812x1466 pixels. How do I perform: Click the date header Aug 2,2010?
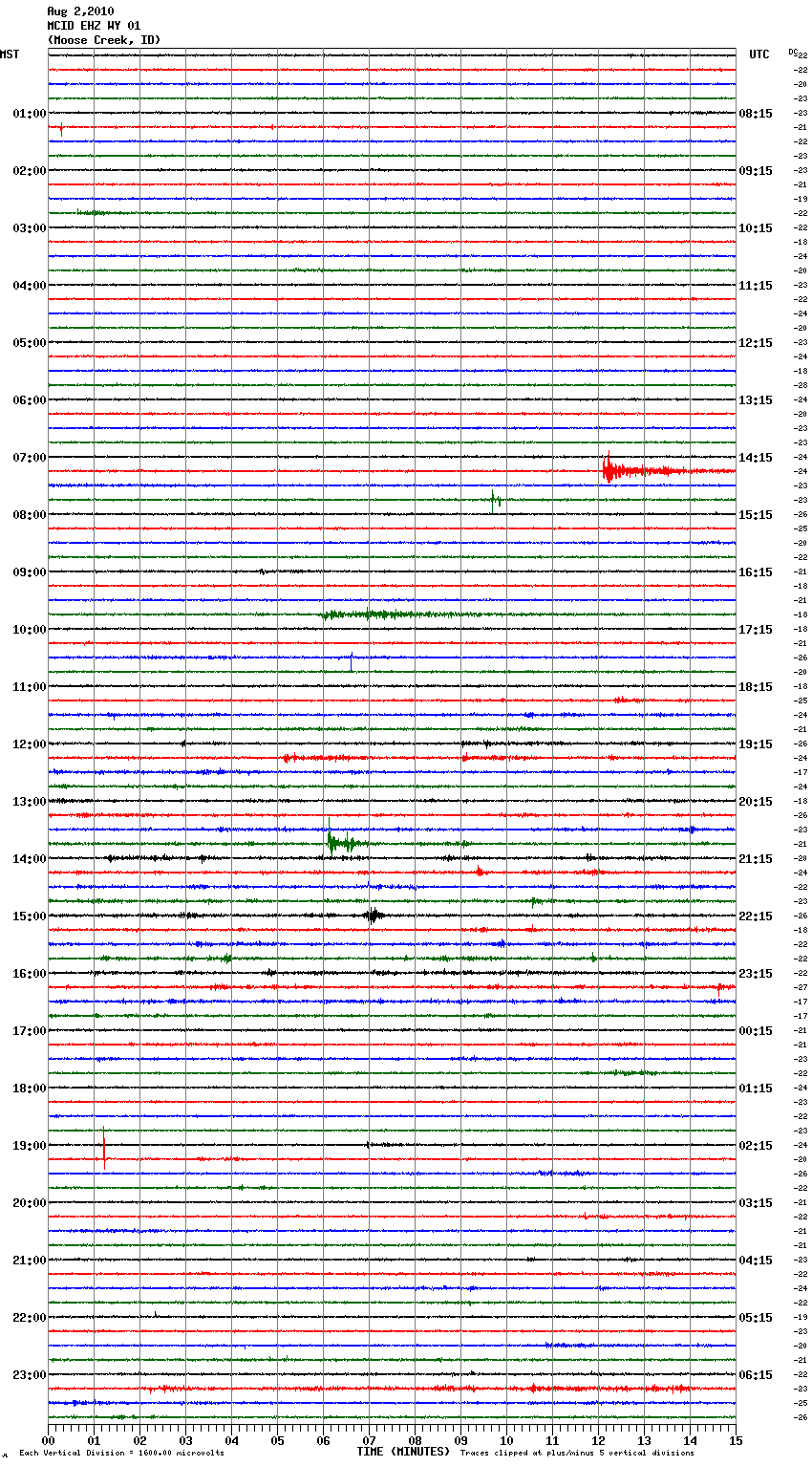(x=80, y=11)
